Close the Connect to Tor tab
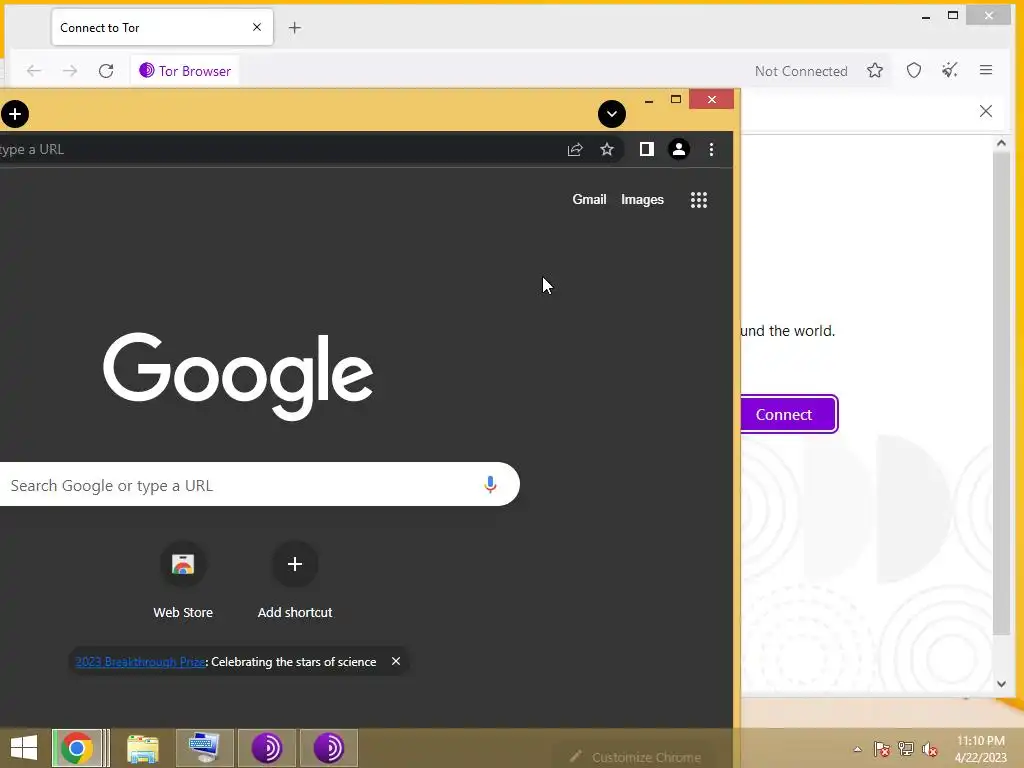 pos(257,27)
